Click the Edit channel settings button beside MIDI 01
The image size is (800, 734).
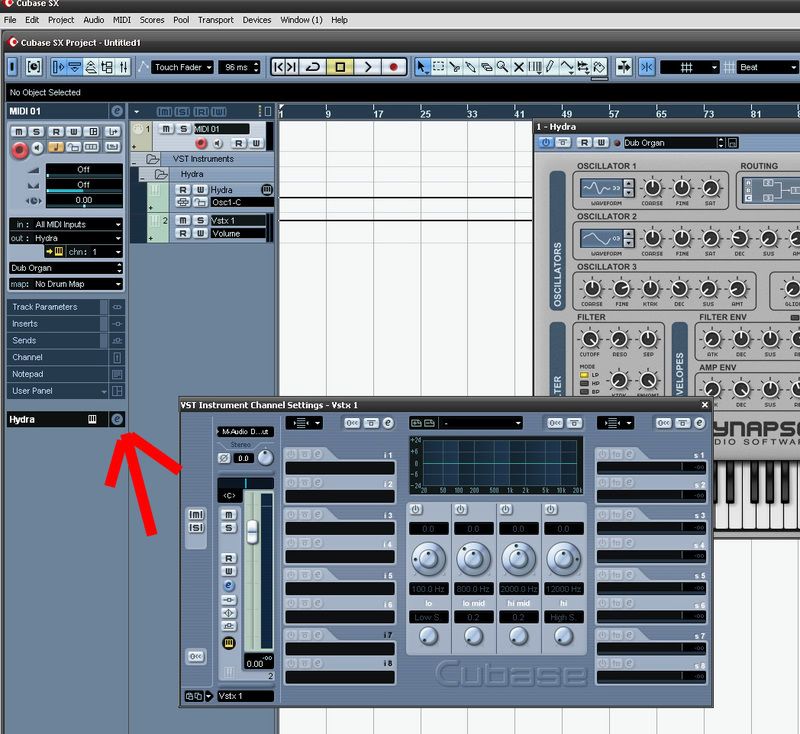pos(117,111)
